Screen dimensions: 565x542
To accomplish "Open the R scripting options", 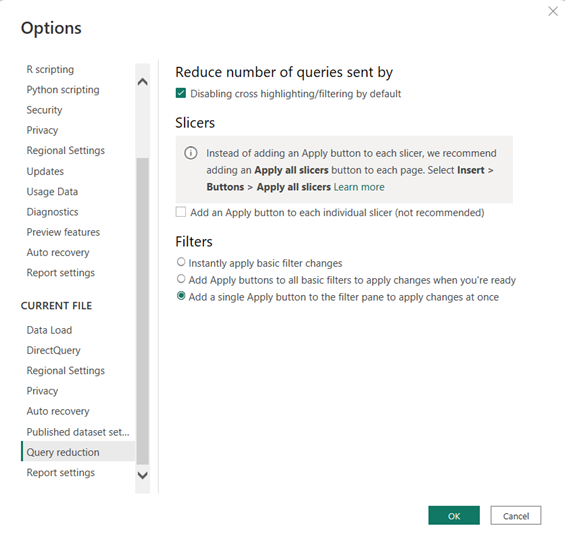I will 50,69.
